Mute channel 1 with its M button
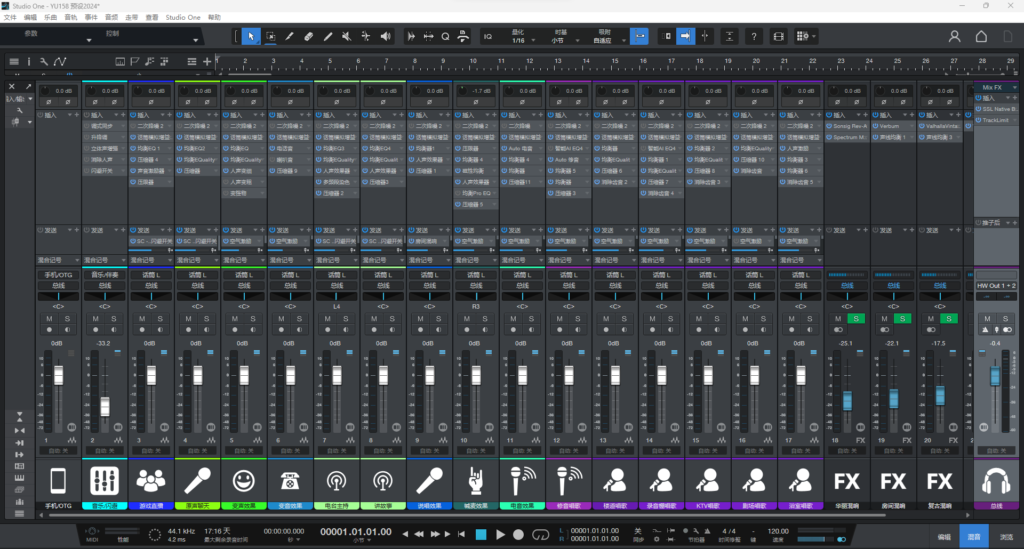1024x549 pixels. coord(49,318)
